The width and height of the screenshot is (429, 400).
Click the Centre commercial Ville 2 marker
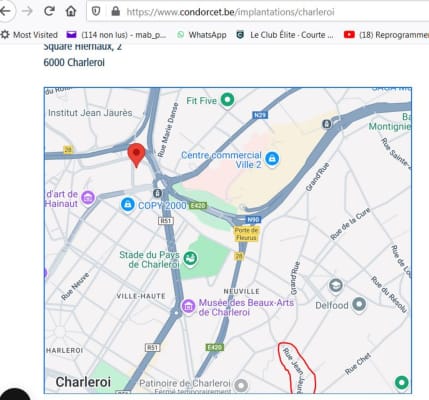coord(272,159)
